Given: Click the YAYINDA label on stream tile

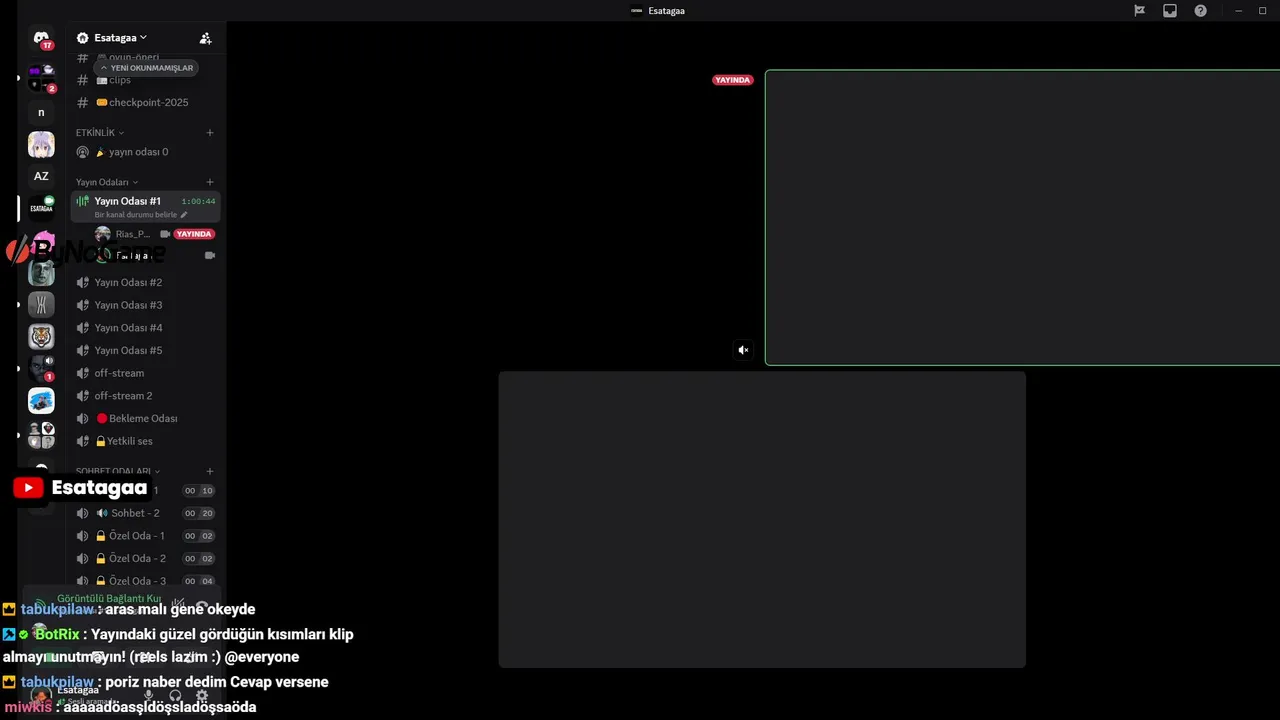Looking at the screenshot, I should point(732,80).
